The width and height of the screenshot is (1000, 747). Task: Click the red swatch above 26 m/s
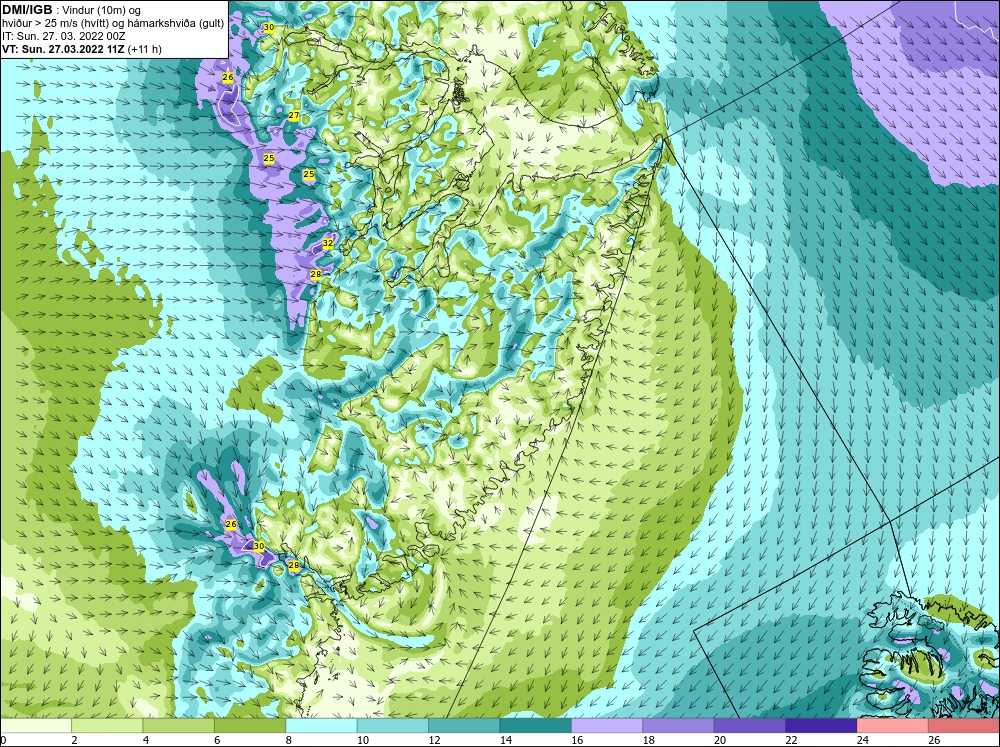point(964,726)
